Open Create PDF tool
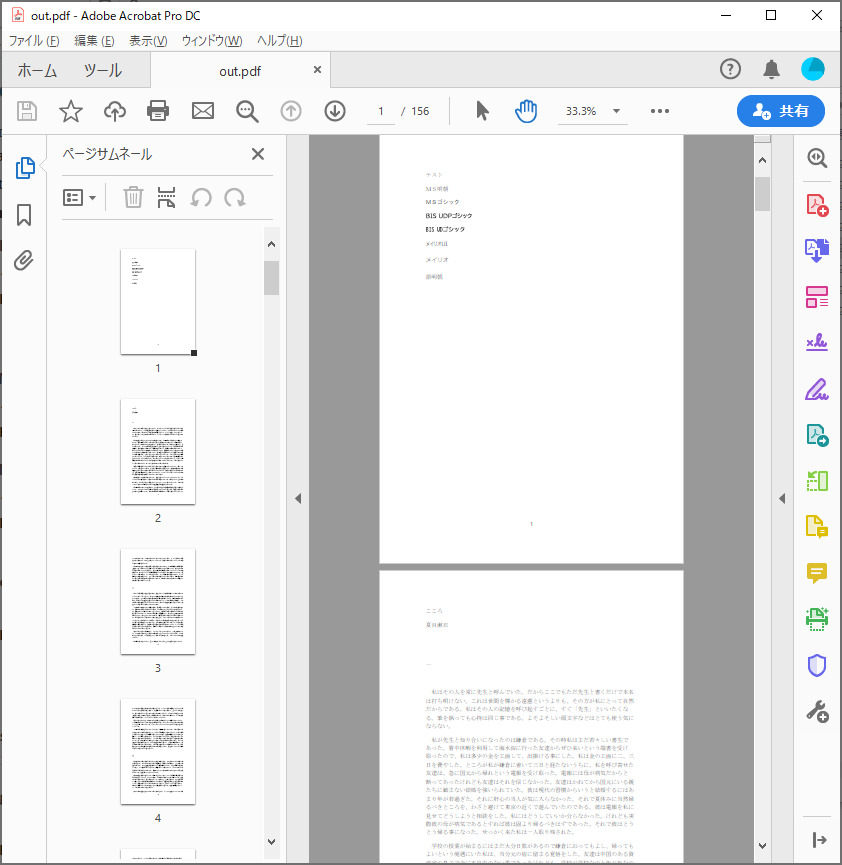The height and width of the screenshot is (865, 842). tap(817, 205)
